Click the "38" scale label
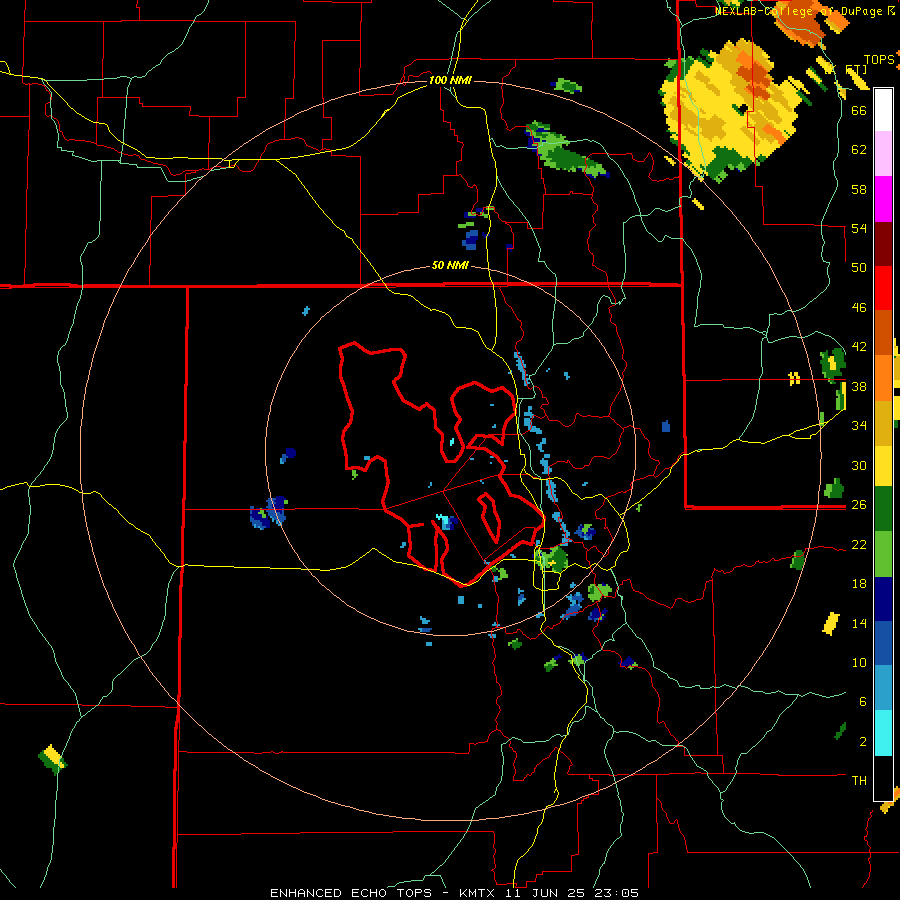Screen dimensions: 900x900 tap(859, 386)
